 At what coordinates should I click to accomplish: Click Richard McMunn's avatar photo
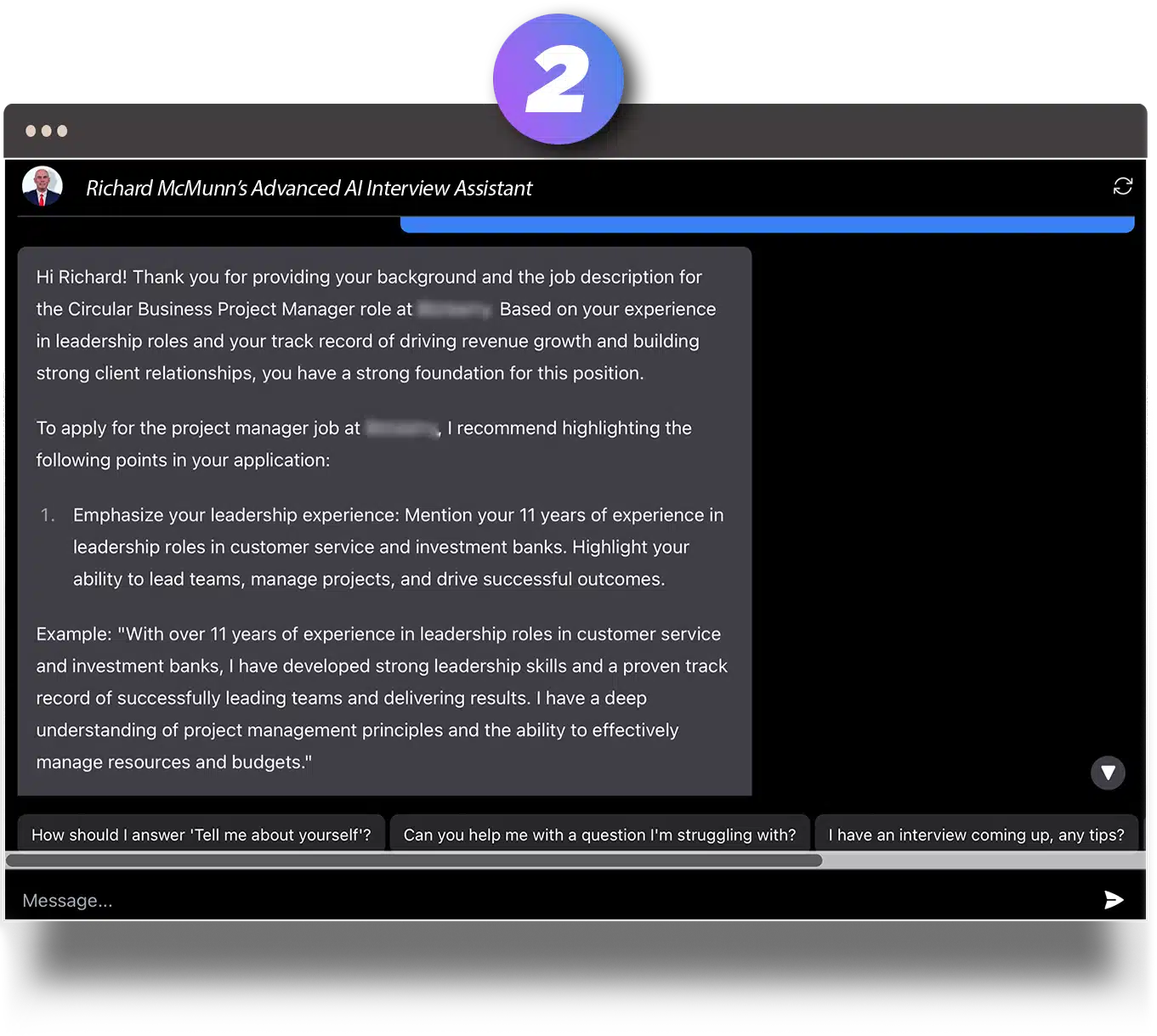[x=42, y=187]
